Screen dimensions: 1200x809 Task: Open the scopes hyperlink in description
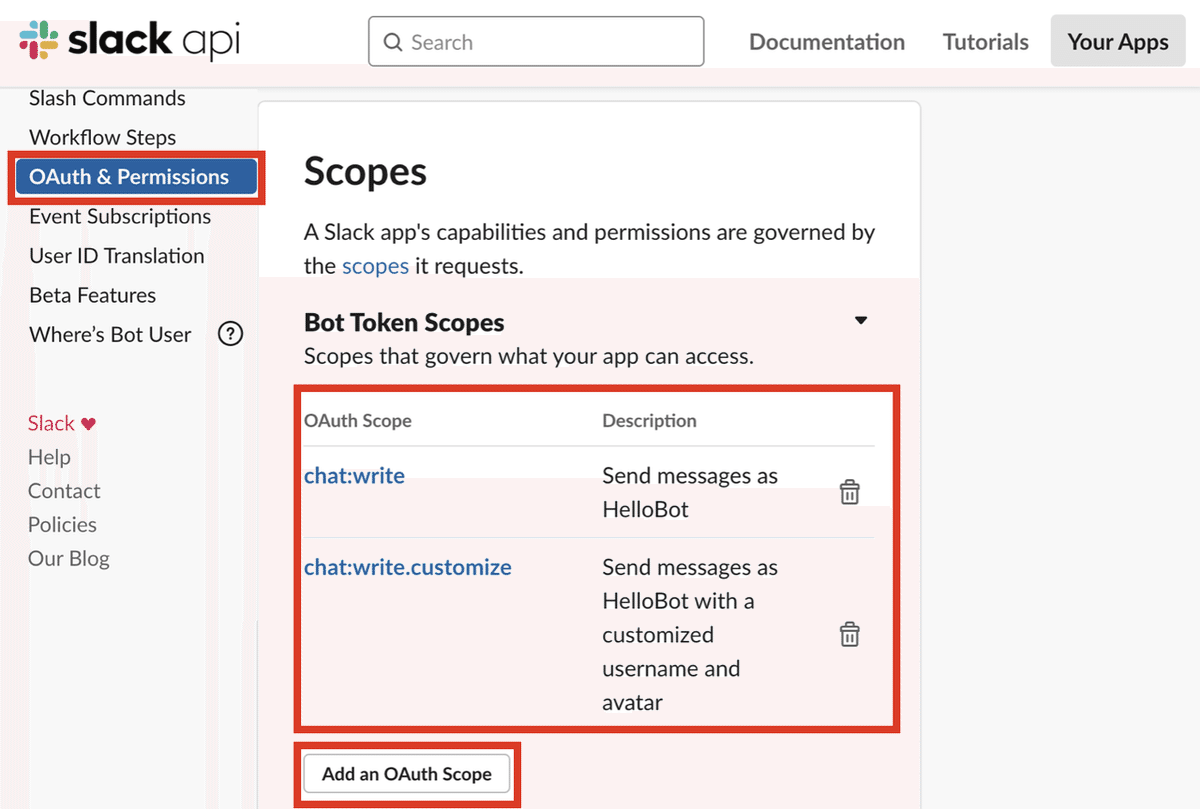375,266
